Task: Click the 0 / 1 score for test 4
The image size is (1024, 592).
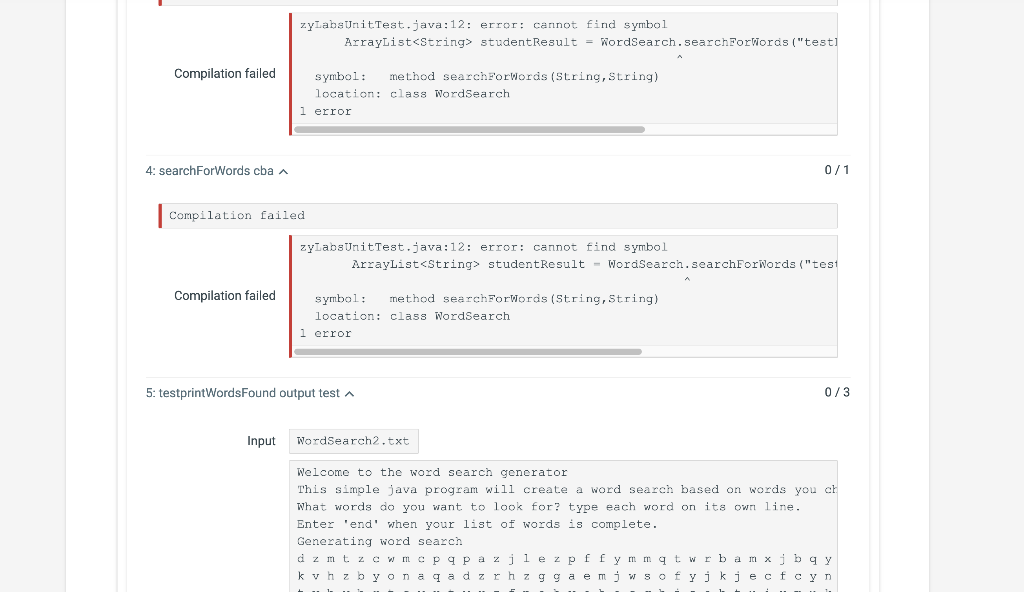Action: [x=837, y=170]
